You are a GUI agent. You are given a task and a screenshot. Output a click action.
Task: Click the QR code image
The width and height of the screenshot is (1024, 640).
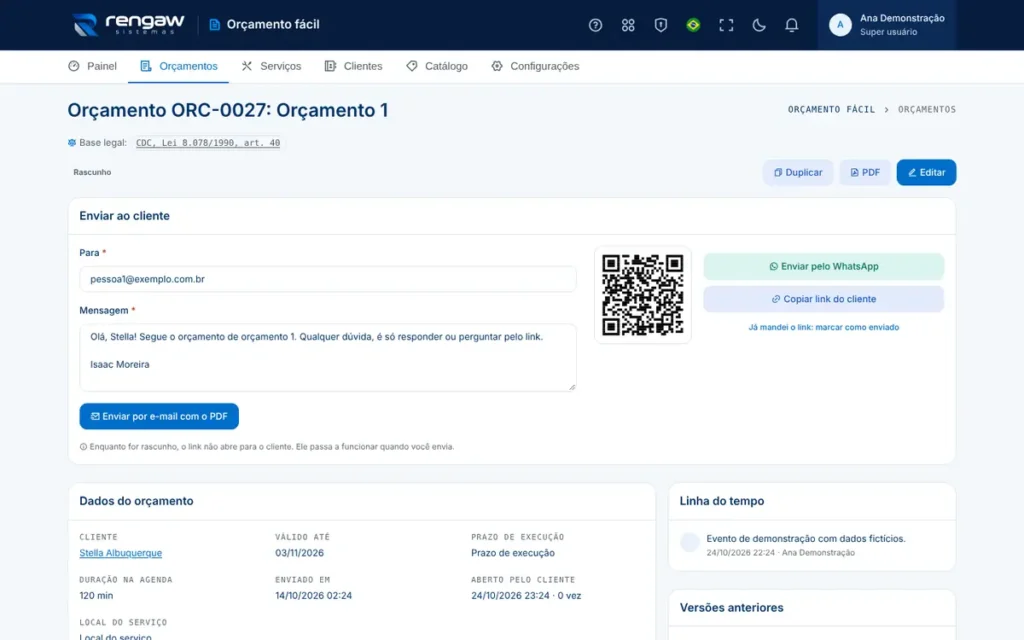643,295
